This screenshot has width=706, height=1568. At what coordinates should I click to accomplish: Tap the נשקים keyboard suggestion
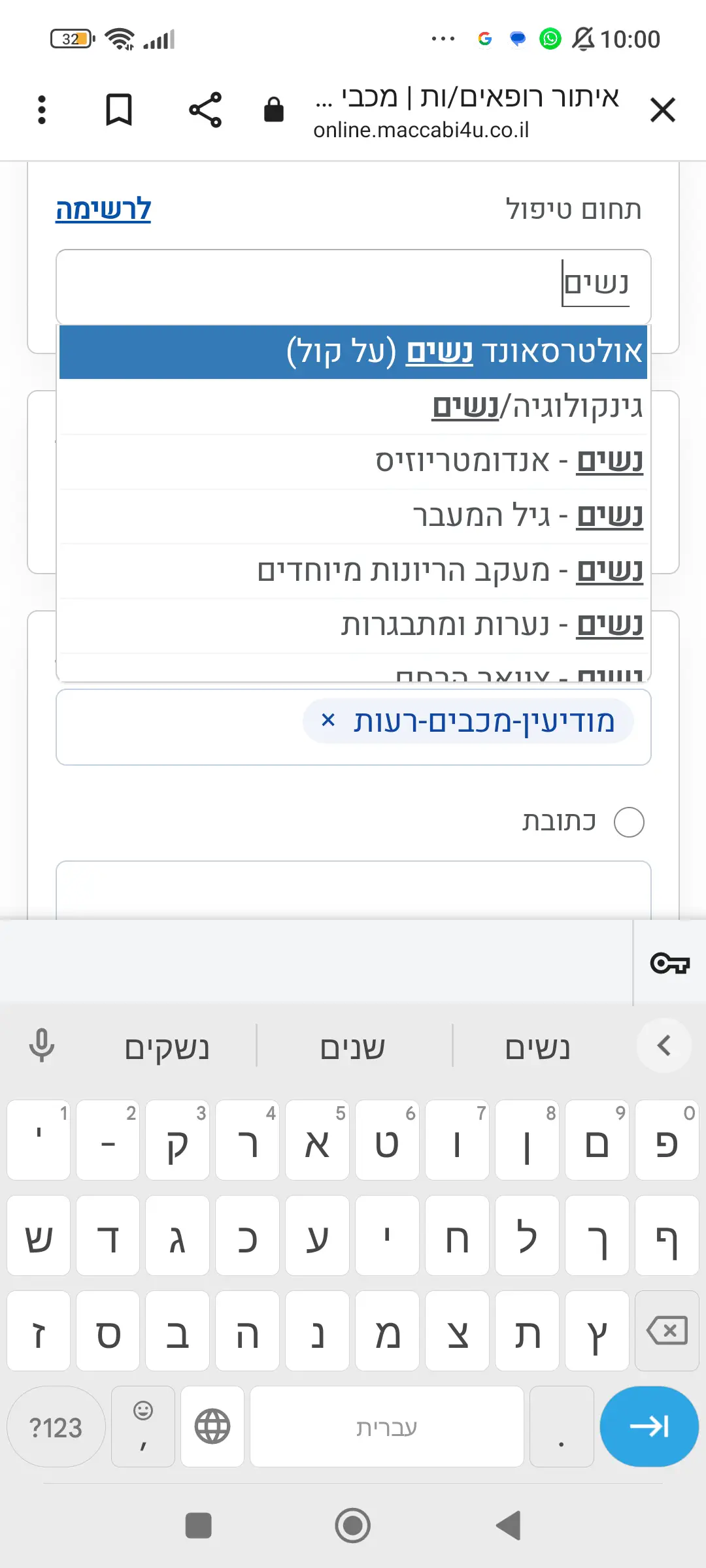(x=167, y=1047)
